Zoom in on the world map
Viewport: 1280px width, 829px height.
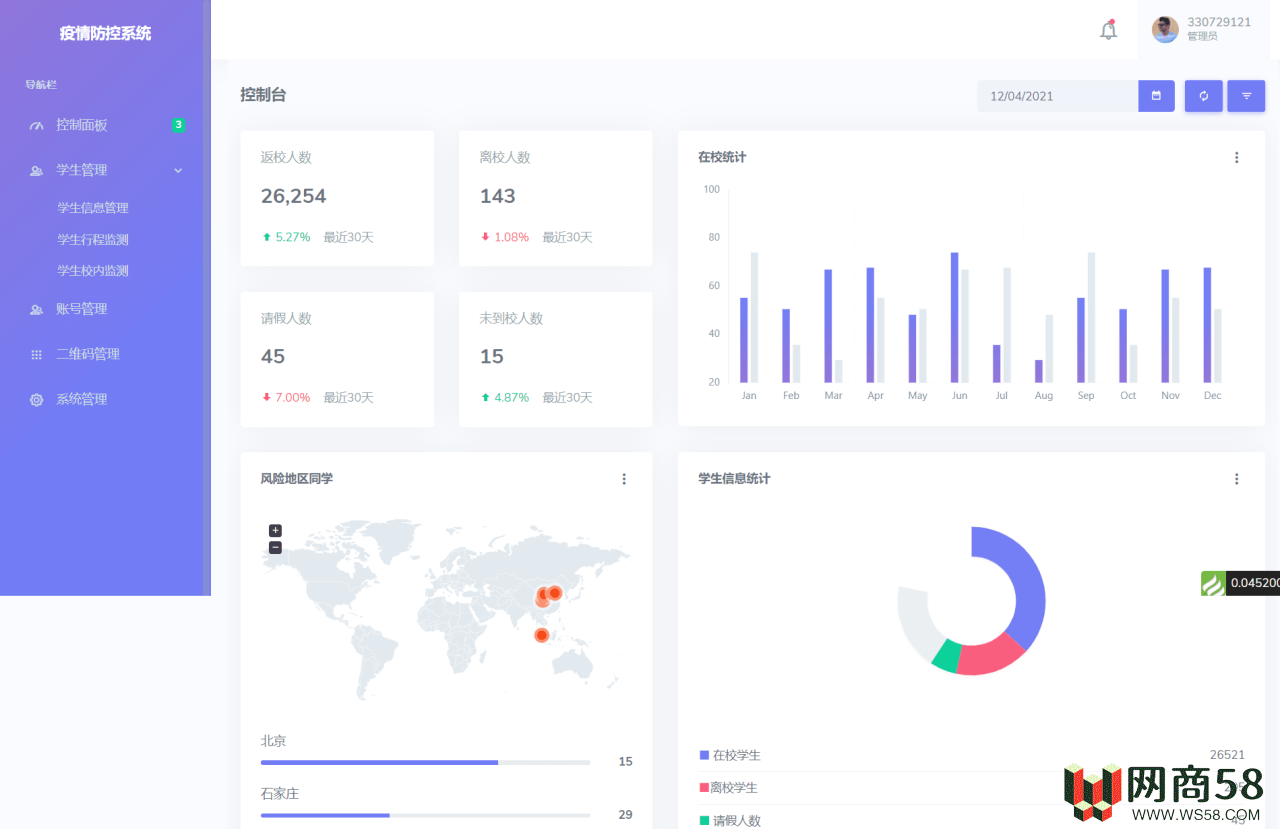pyautogui.click(x=275, y=531)
